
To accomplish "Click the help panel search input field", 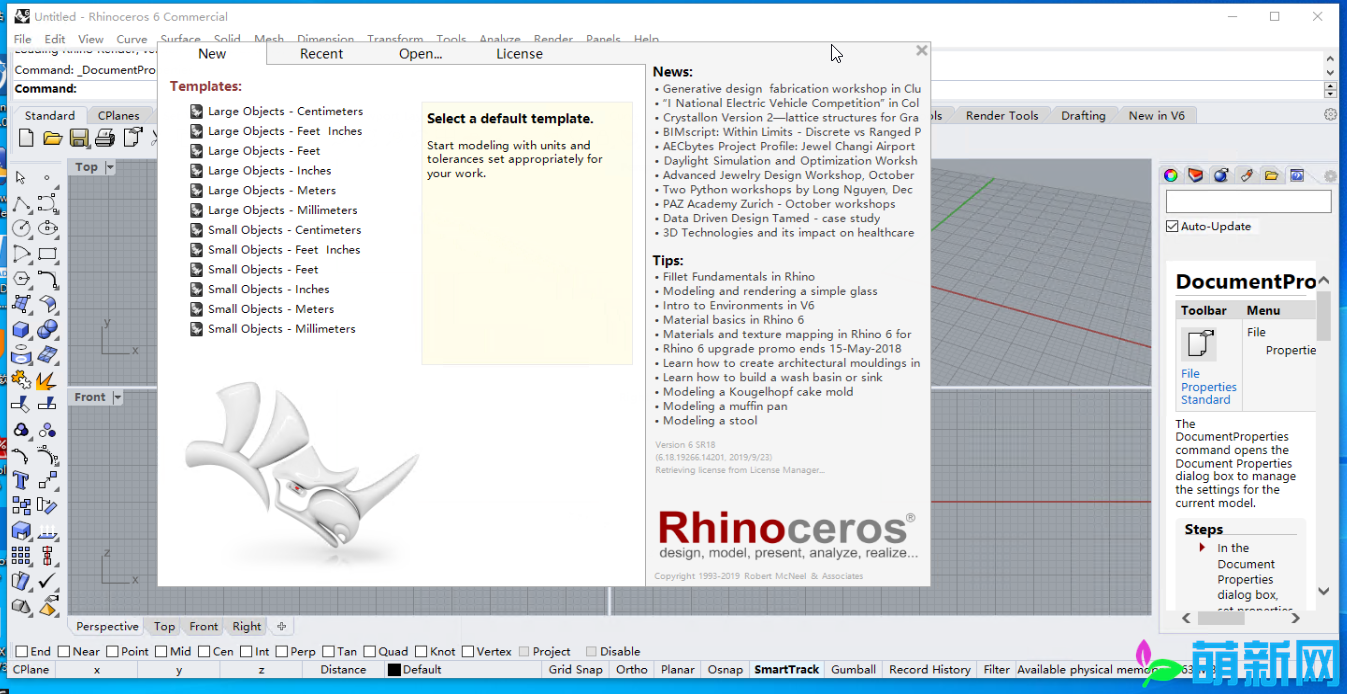I will click(1248, 202).
